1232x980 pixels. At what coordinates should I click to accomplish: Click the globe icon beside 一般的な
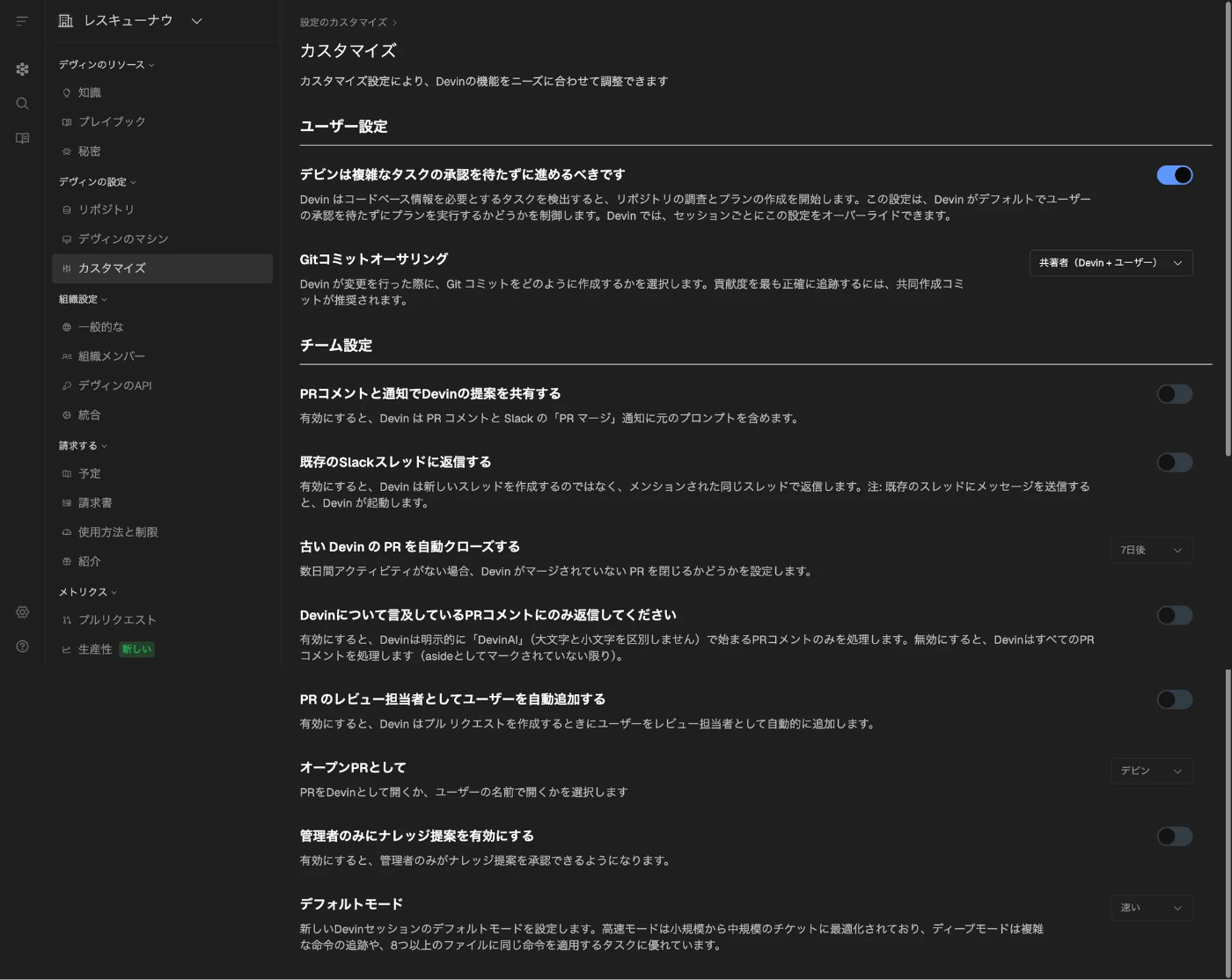click(x=67, y=327)
